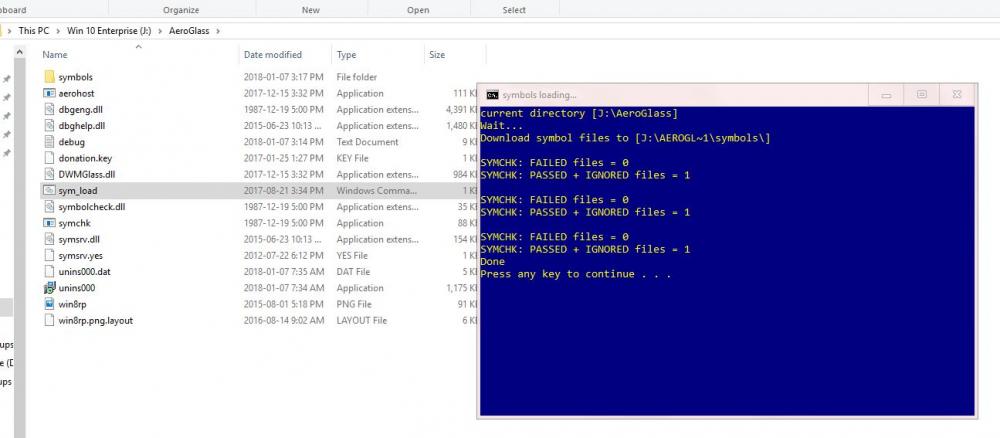
Task: Select the unins000 application installer icon
Action: click(50, 288)
